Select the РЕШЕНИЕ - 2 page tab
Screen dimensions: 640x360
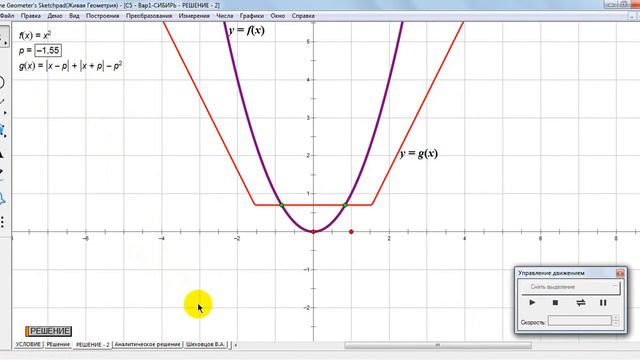click(x=93, y=345)
